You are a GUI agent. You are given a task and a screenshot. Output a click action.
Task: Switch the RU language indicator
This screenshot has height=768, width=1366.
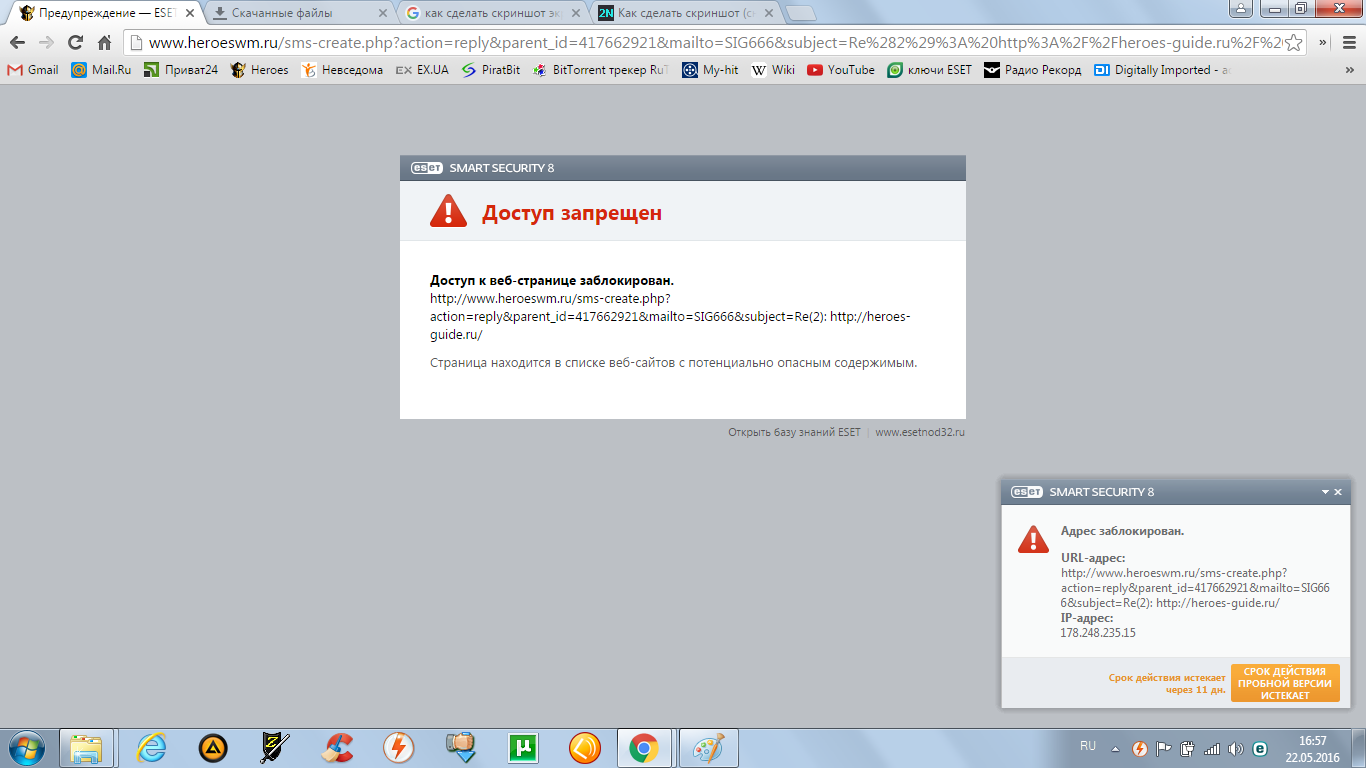(1088, 746)
